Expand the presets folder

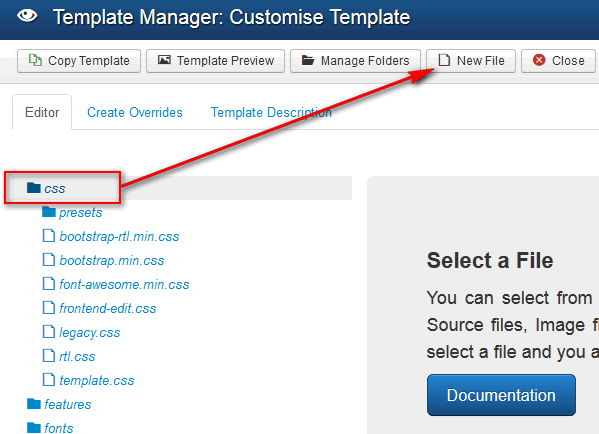coord(81,212)
